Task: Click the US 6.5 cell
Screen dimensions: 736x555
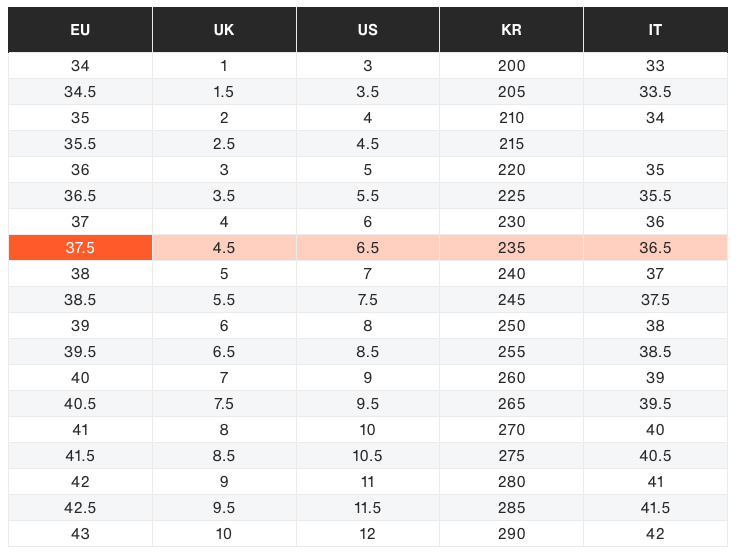Action: tap(368, 247)
